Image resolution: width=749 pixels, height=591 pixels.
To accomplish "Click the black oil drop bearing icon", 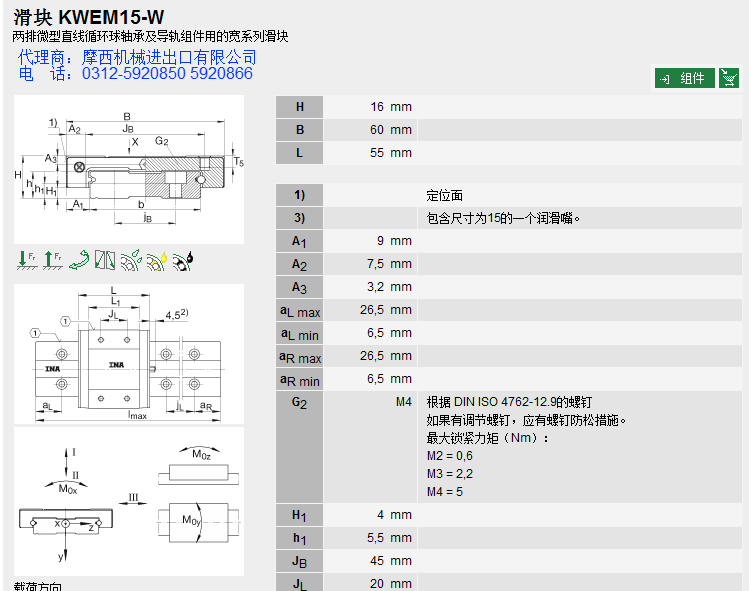I will tap(183, 260).
